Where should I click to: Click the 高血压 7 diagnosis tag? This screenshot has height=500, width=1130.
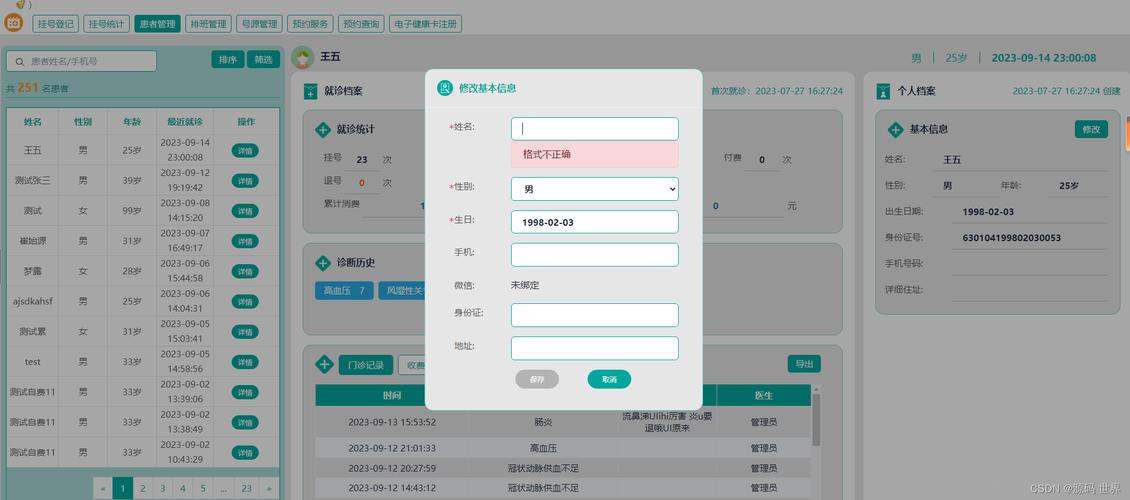pos(344,290)
